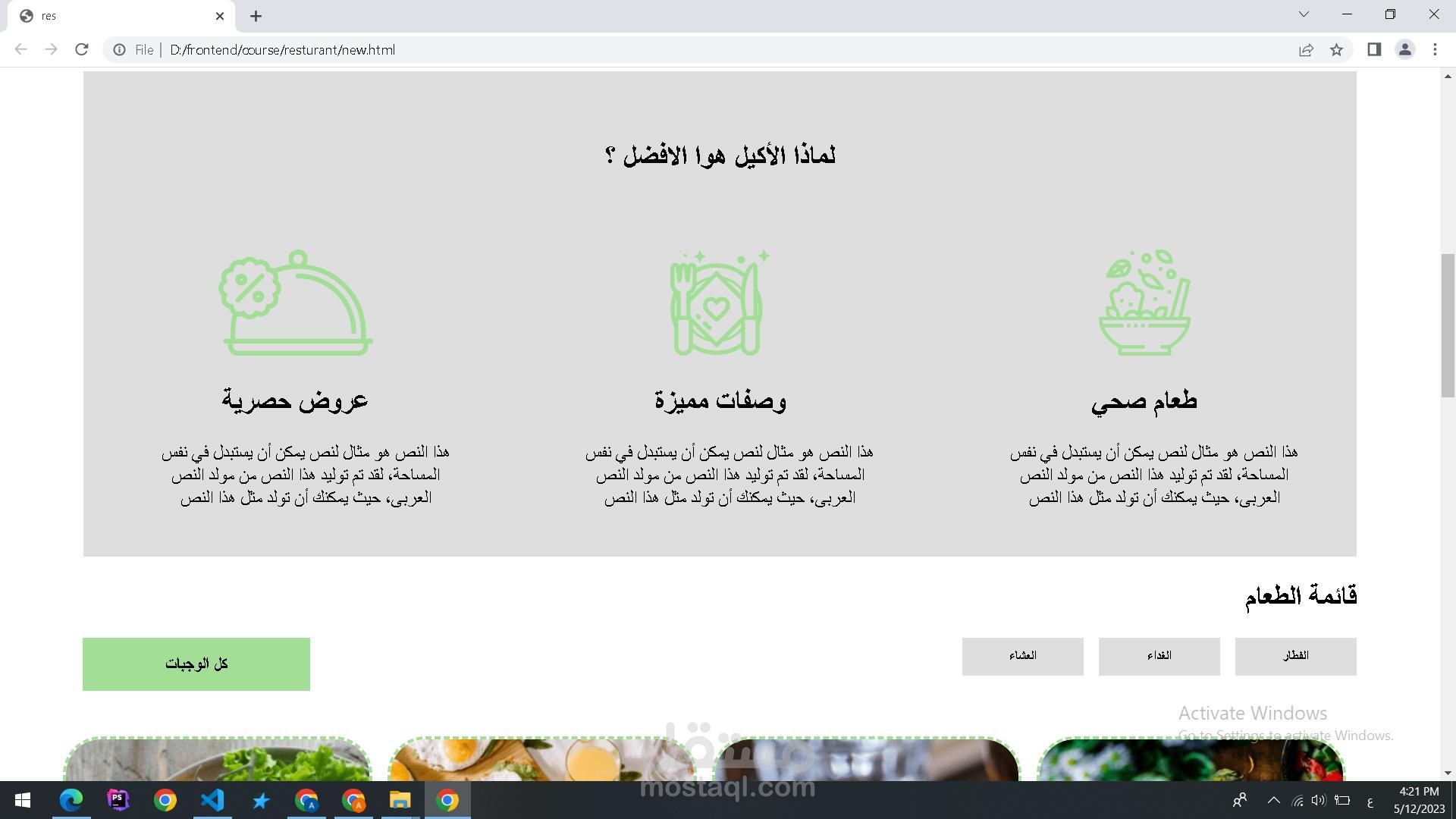Screen dimensions: 1456x819
Task: Open Visual Studio Code from taskbar
Action: [x=213, y=800]
